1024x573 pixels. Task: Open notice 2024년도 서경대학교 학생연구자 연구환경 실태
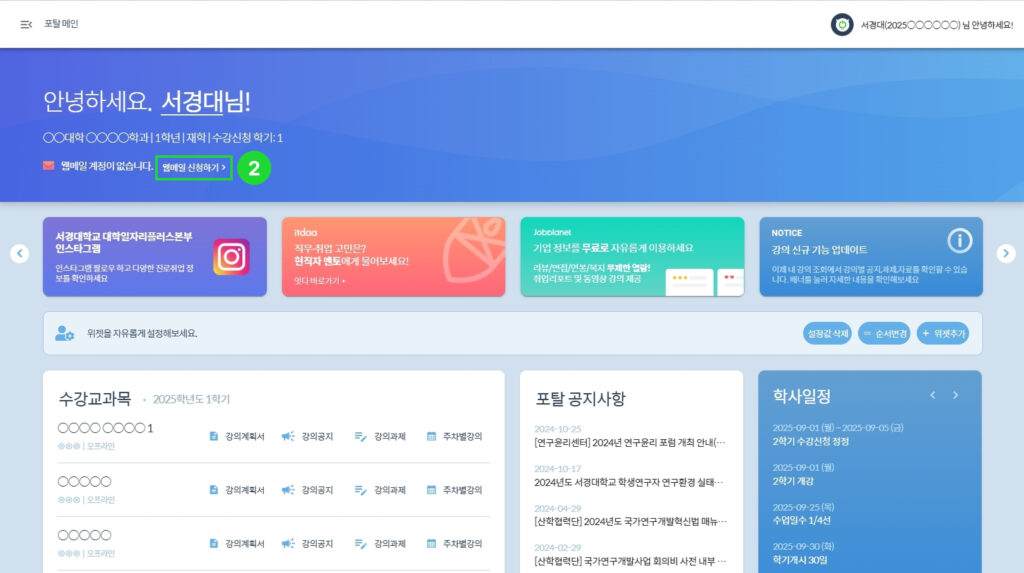click(x=629, y=483)
